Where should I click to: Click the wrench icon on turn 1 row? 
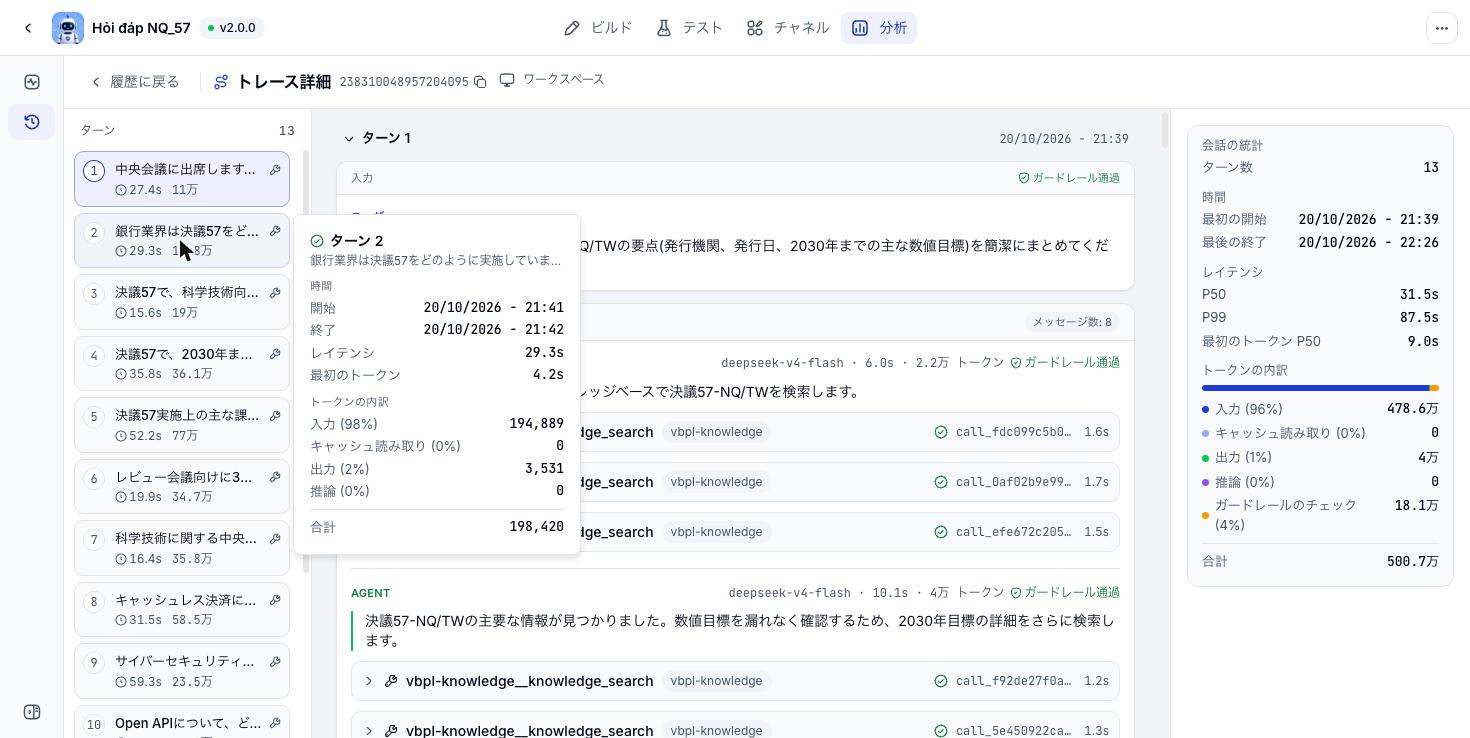click(275, 170)
